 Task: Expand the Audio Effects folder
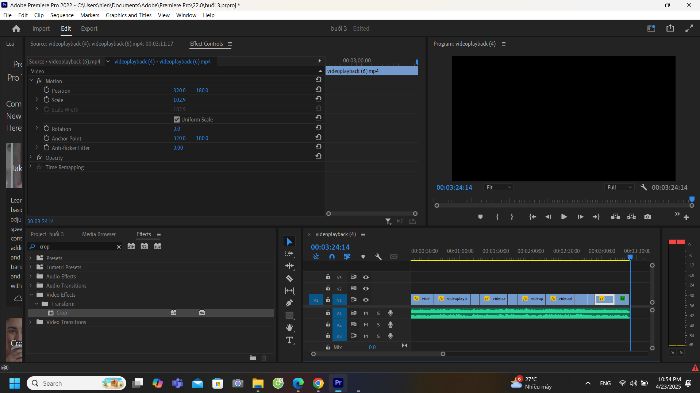(31, 276)
